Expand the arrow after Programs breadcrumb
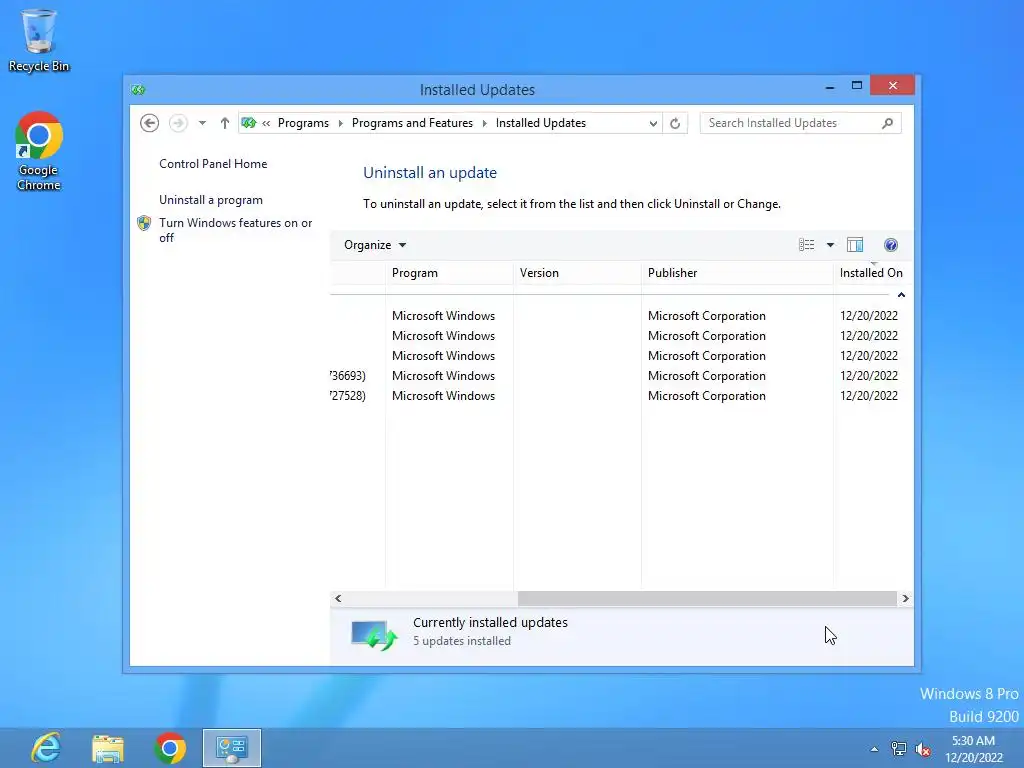The height and width of the screenshot is (768, 1024). (340, 123)
